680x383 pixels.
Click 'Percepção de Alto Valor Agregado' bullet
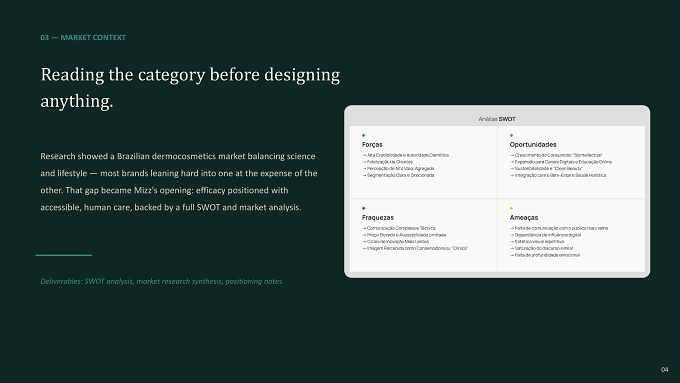398,168
